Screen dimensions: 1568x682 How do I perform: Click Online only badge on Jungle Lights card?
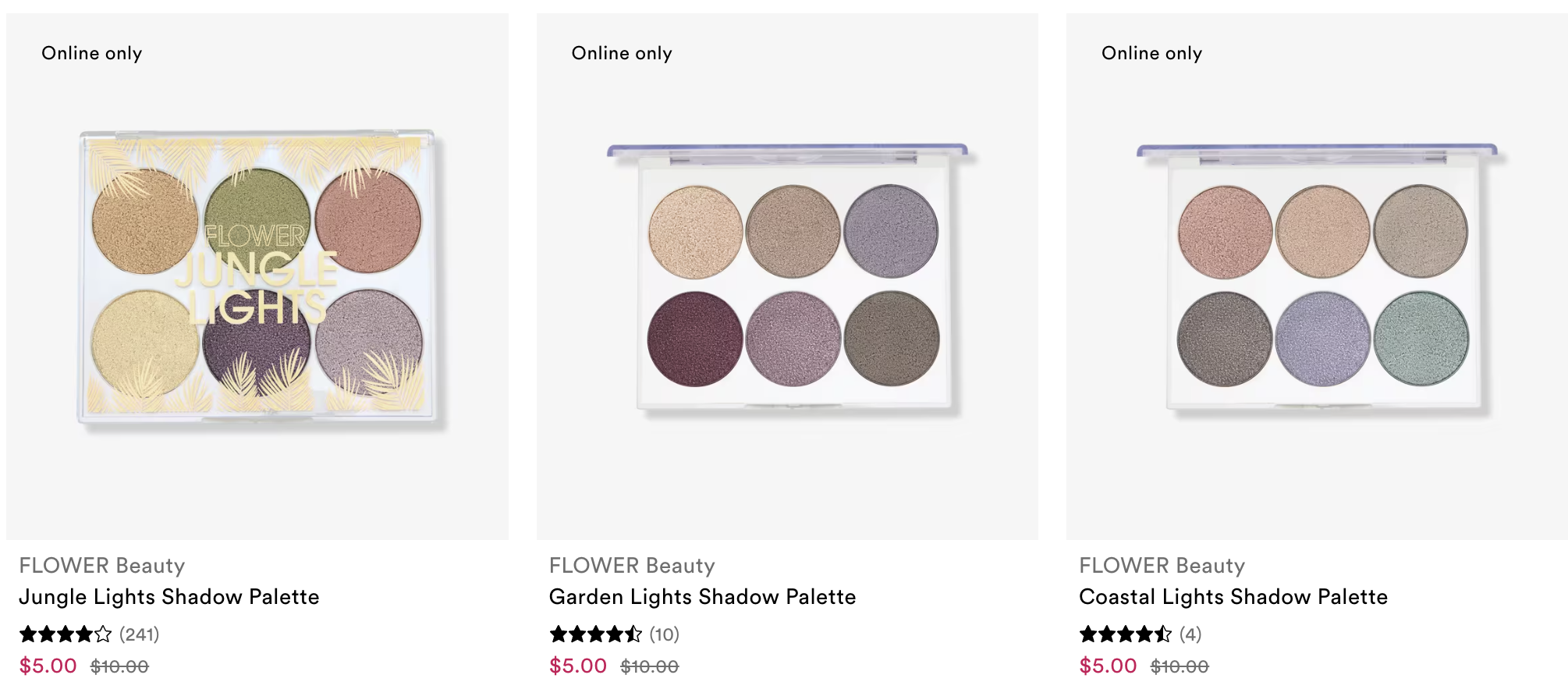(92, 53)
